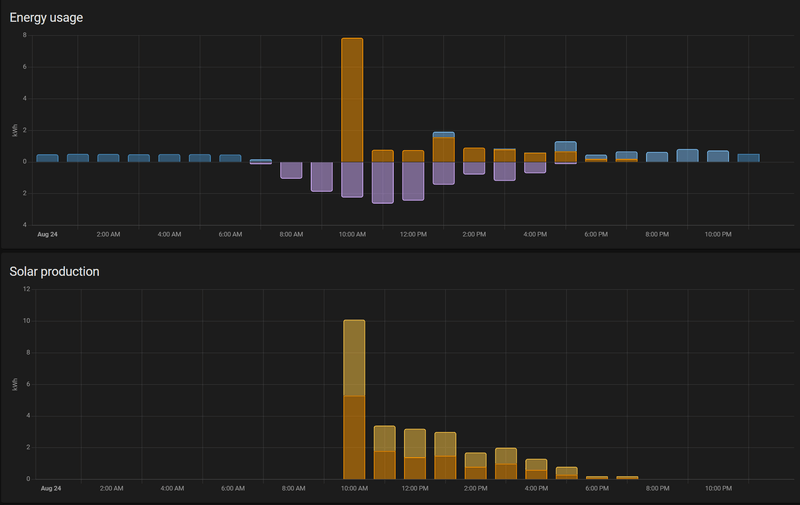Click the tall orange 10:00 AM energy usage bar

(352, 100)
